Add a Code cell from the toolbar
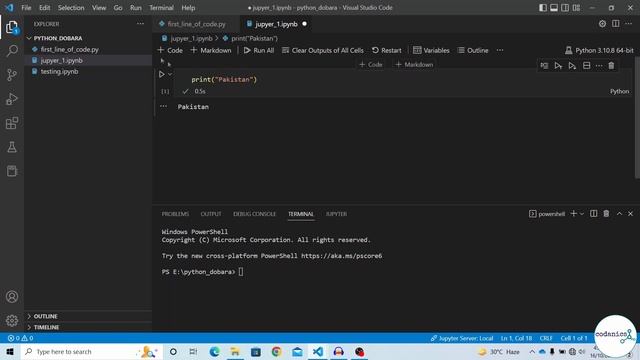 pyautogui.click(x=170, y=51)
